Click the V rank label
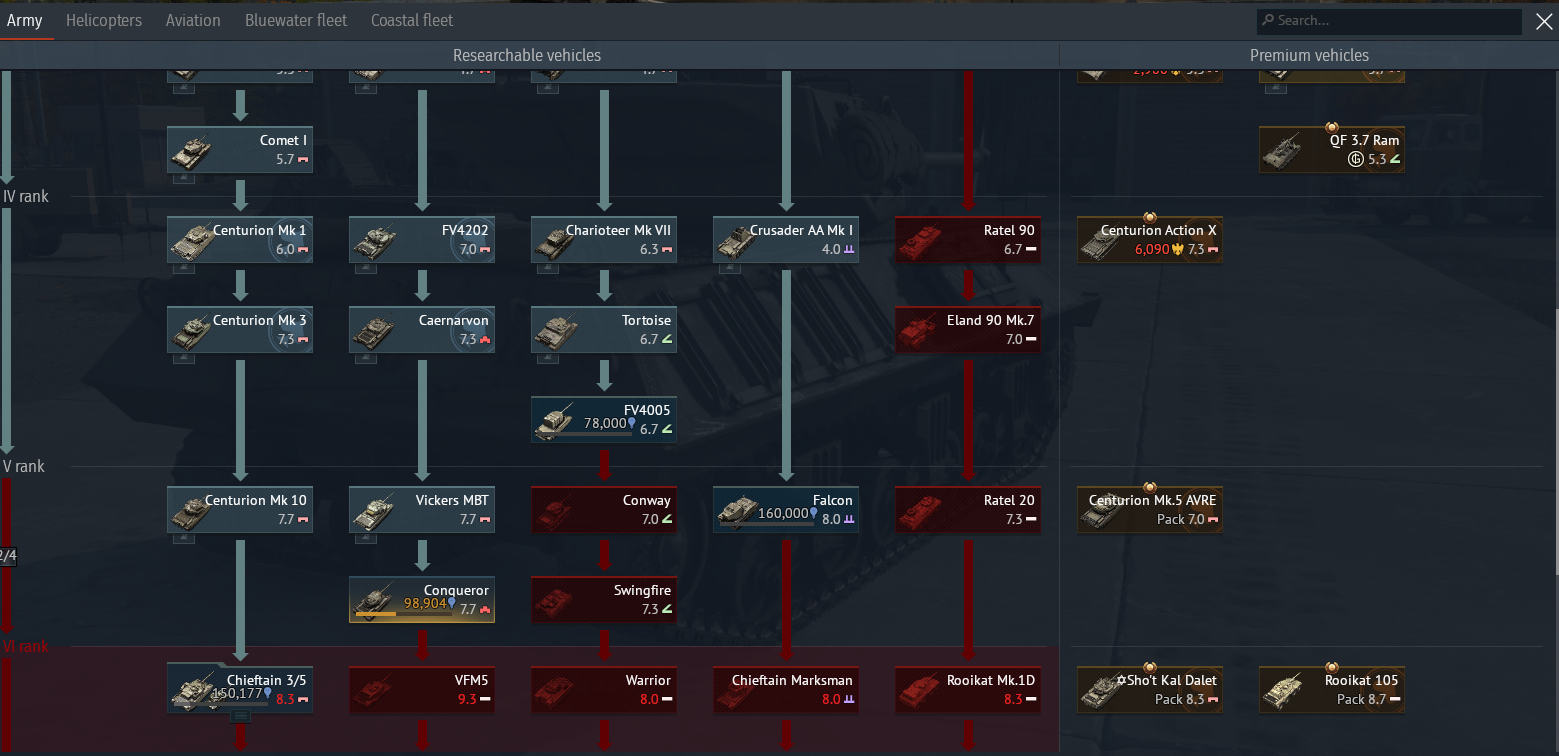The width and height of the screenshot is (1559, 756). pyautogui.click(x=24, y=466)
